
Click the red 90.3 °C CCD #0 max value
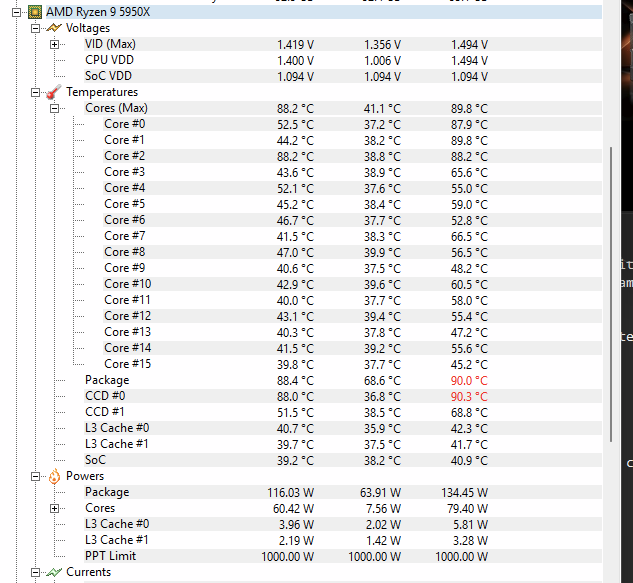click(469, 396)
